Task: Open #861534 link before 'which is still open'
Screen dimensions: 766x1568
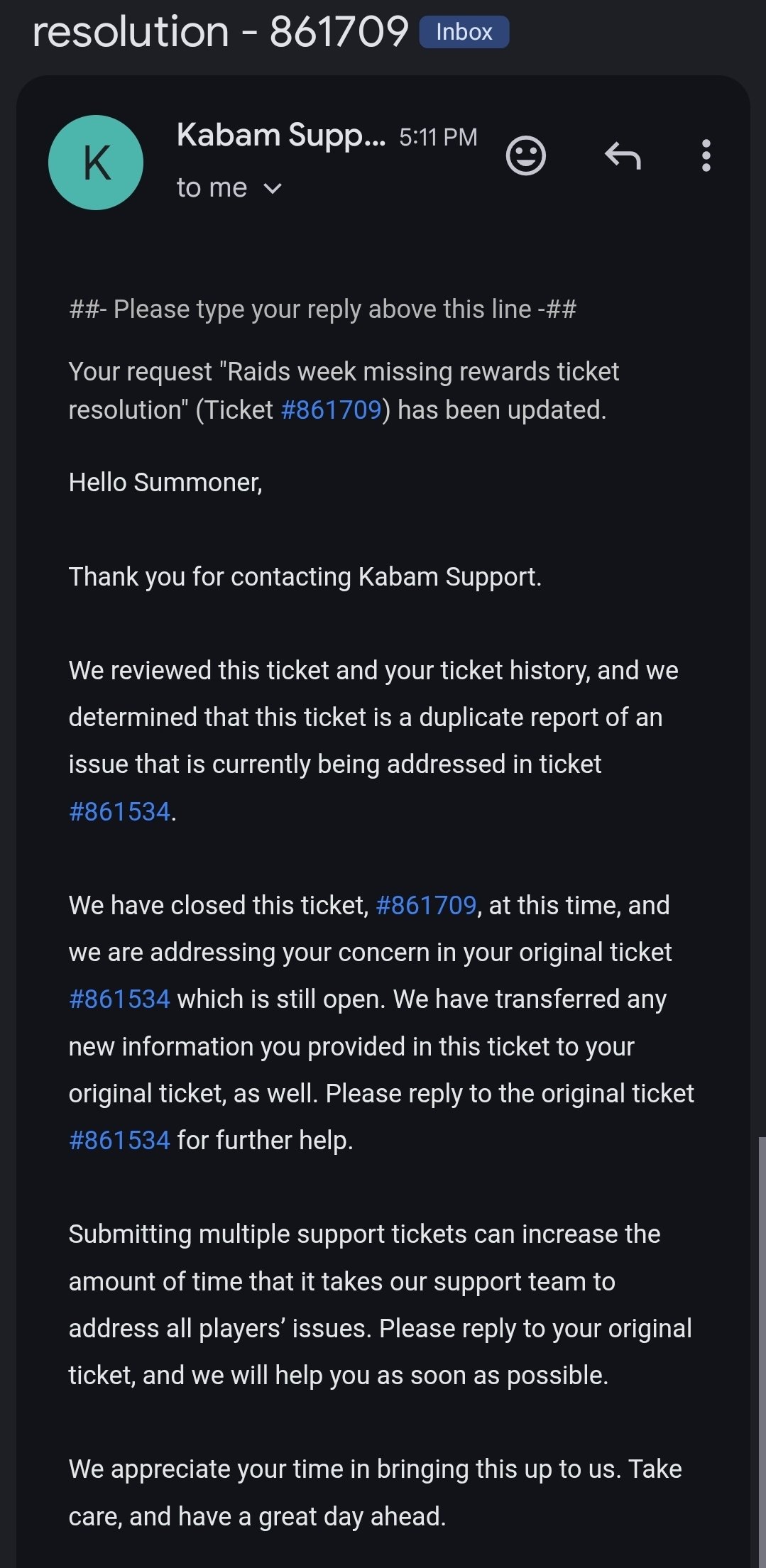Action: tap(119, 999)
